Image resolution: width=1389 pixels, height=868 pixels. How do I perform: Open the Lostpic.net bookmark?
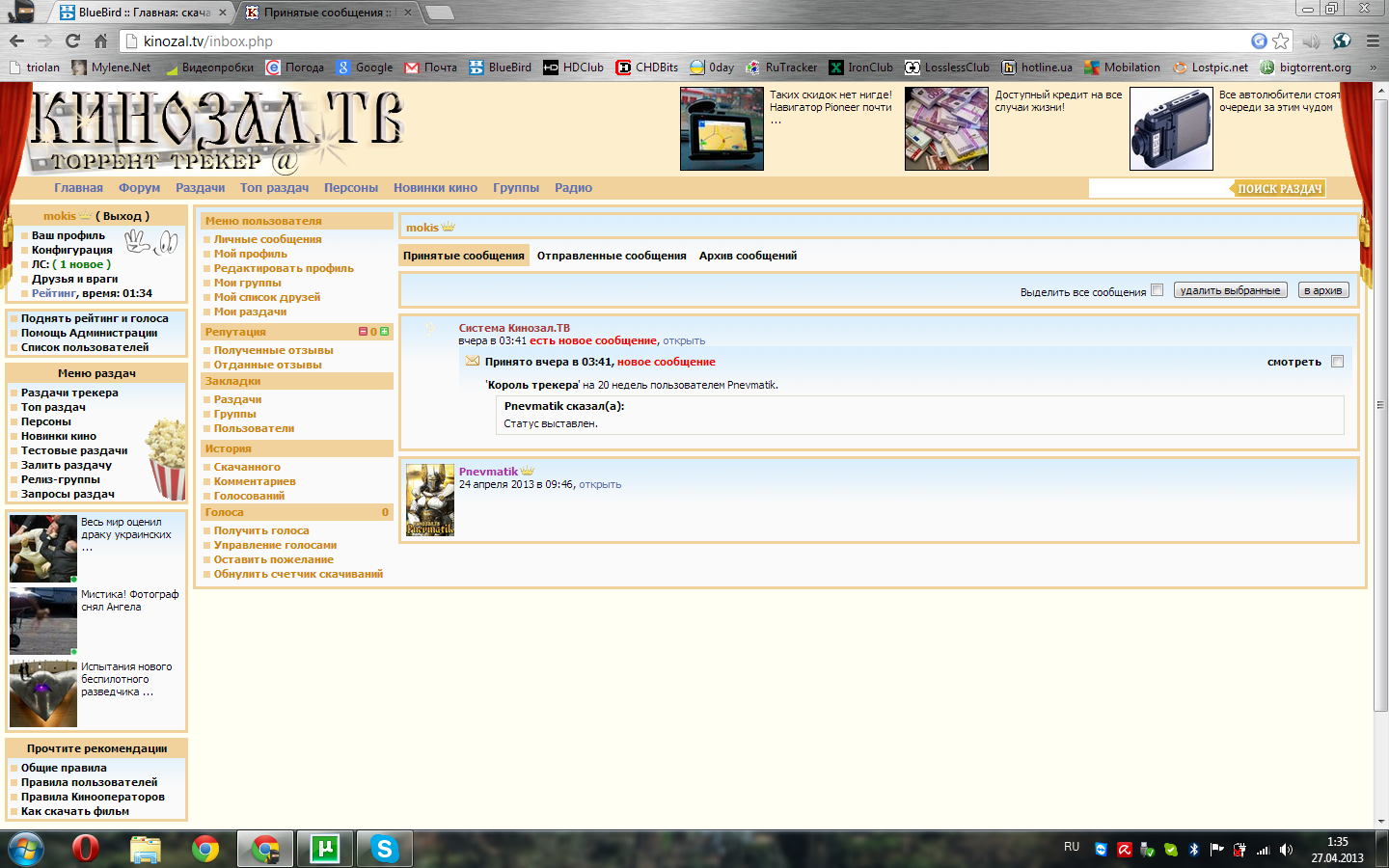click(1211, 68)
